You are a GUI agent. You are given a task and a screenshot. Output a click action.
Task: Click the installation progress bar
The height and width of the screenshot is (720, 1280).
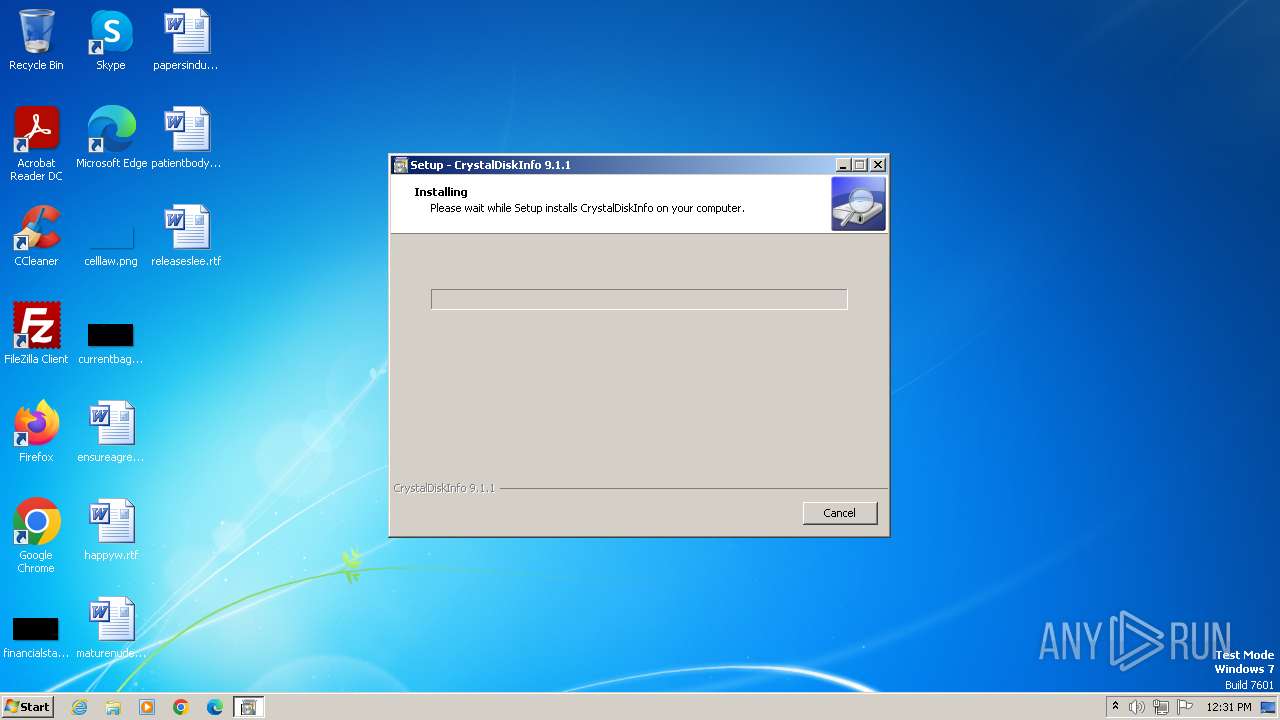[x=639, y=299]
